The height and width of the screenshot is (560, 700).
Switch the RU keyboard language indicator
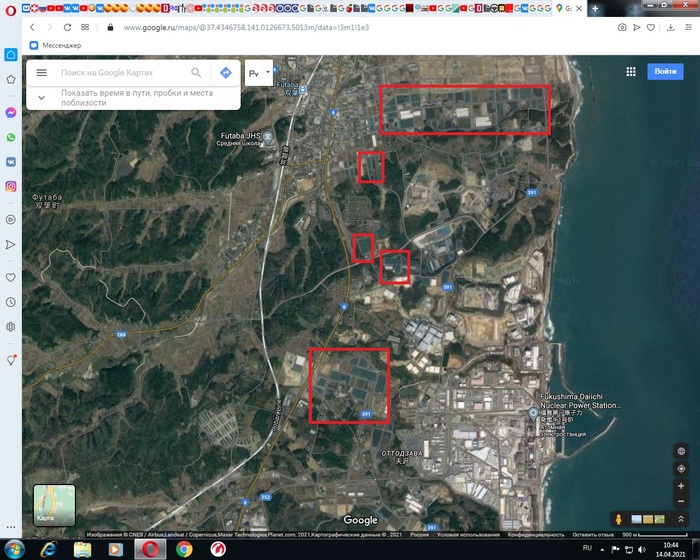point(587,548)
